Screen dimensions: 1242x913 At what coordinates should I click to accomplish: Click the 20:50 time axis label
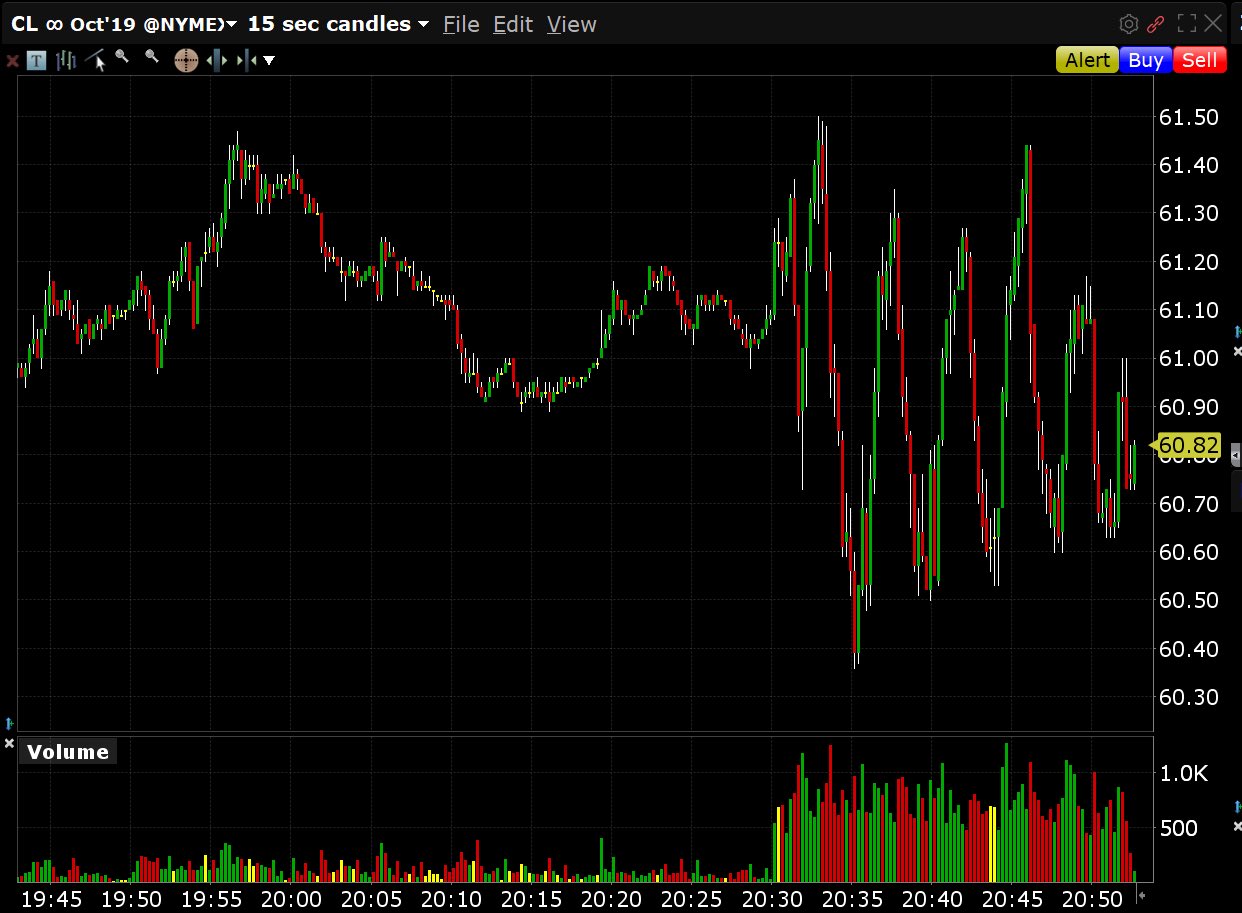tap(1092, 899)
